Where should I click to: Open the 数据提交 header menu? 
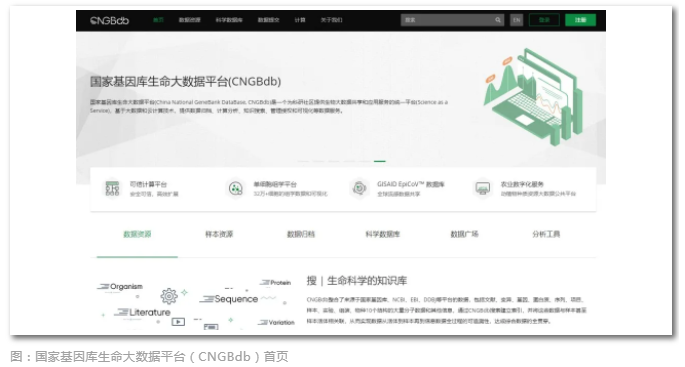(268, 20)
